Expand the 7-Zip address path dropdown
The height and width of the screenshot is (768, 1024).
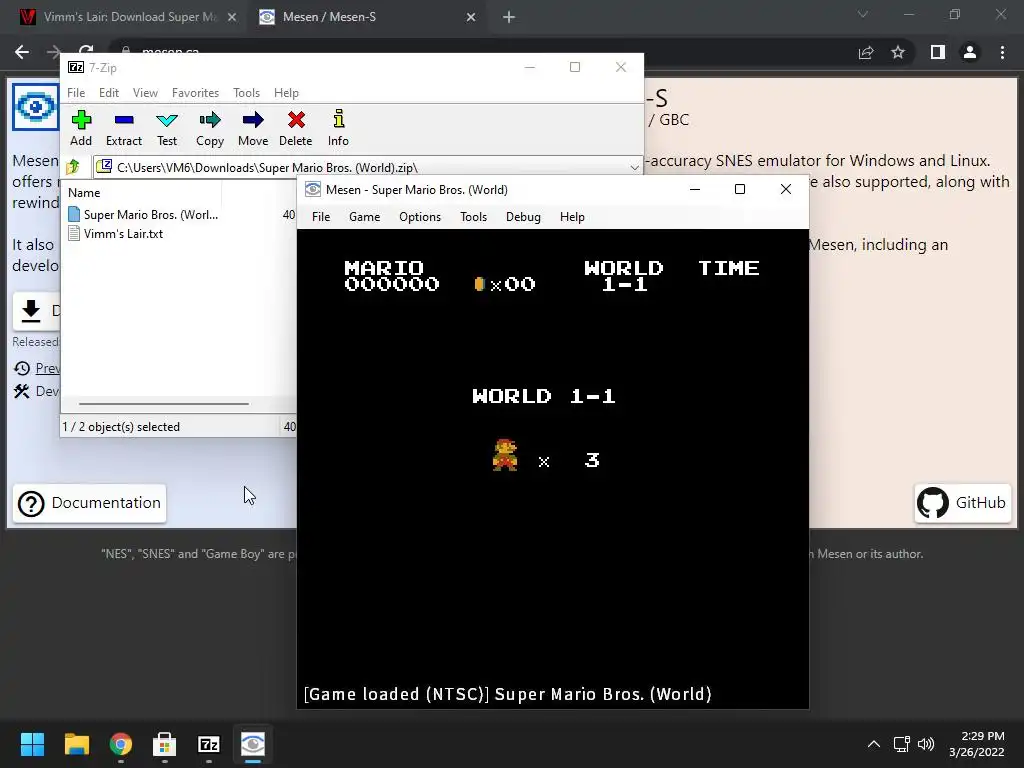(x=634, y=167)
